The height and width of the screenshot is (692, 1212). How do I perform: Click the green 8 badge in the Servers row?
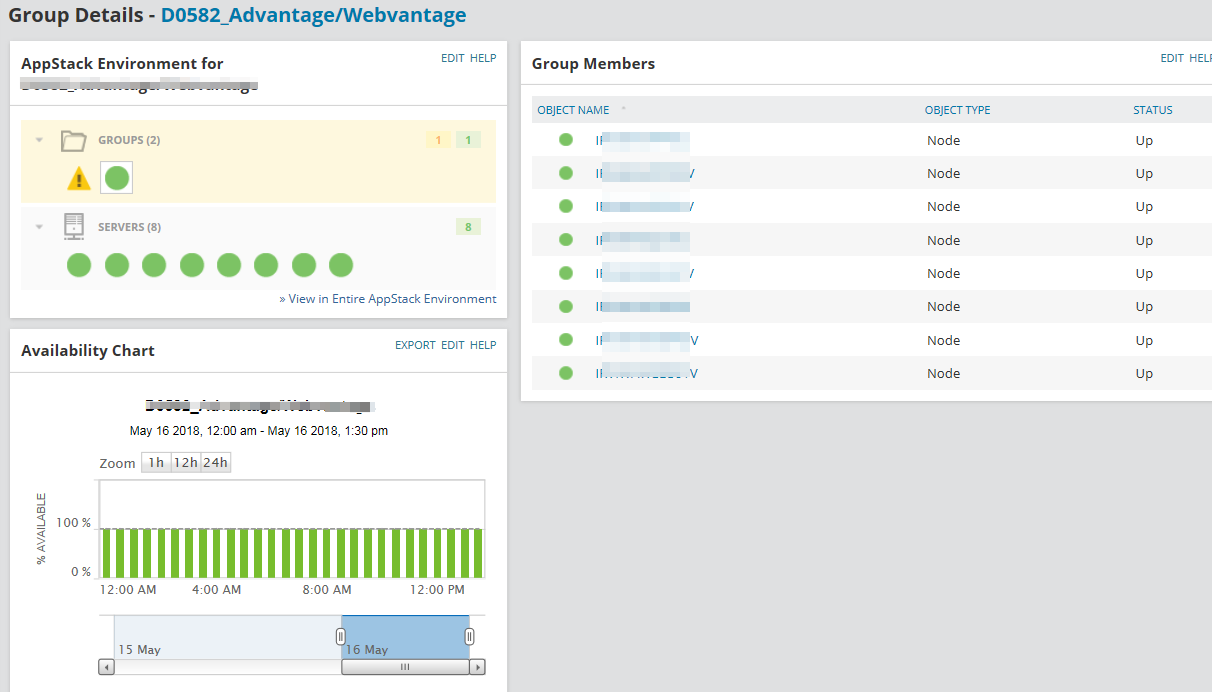tap(468, 227)
